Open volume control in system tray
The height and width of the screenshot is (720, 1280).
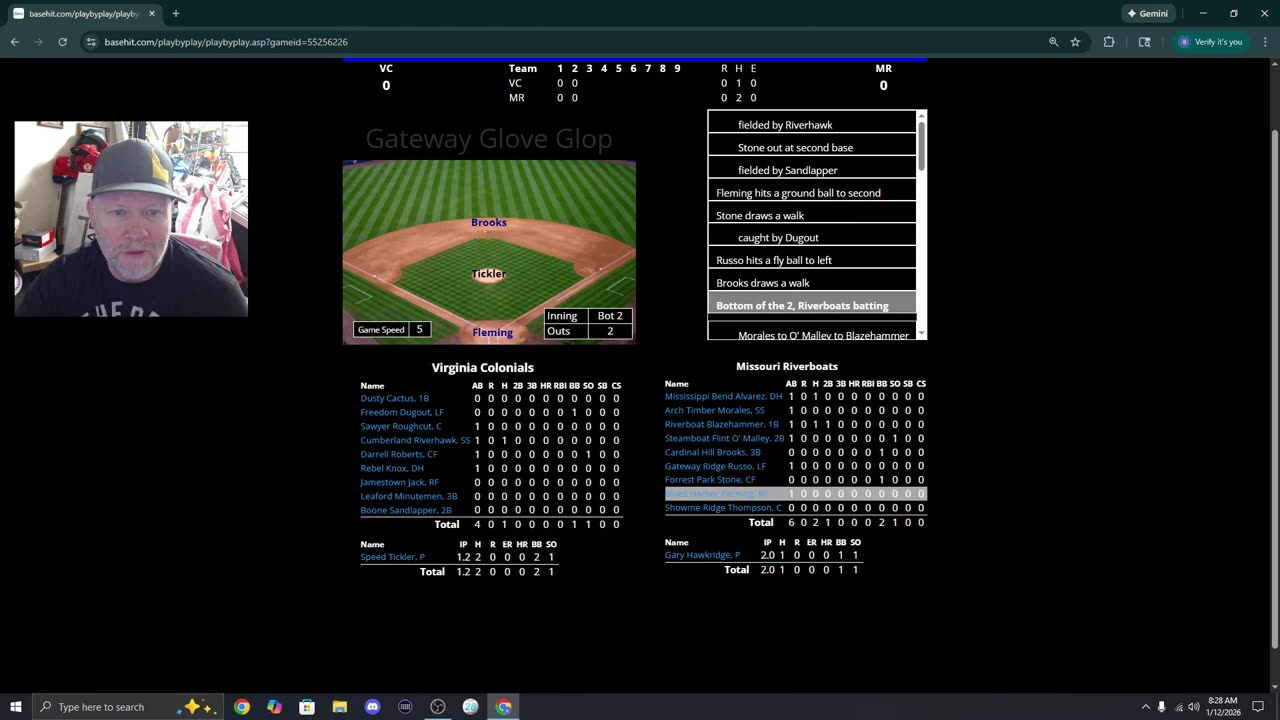(x=1193, y=707)
